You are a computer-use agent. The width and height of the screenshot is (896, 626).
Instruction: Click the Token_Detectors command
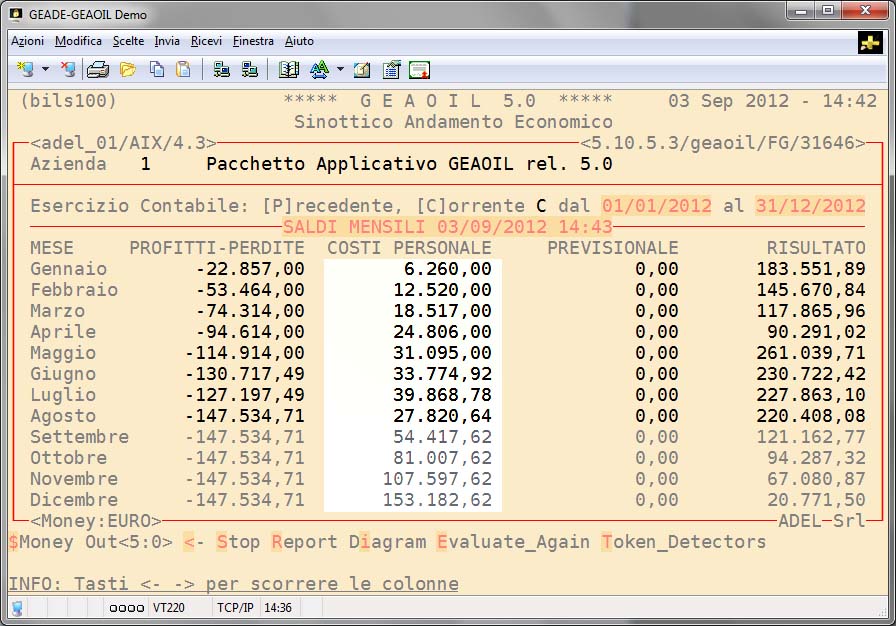click(683, 542)
